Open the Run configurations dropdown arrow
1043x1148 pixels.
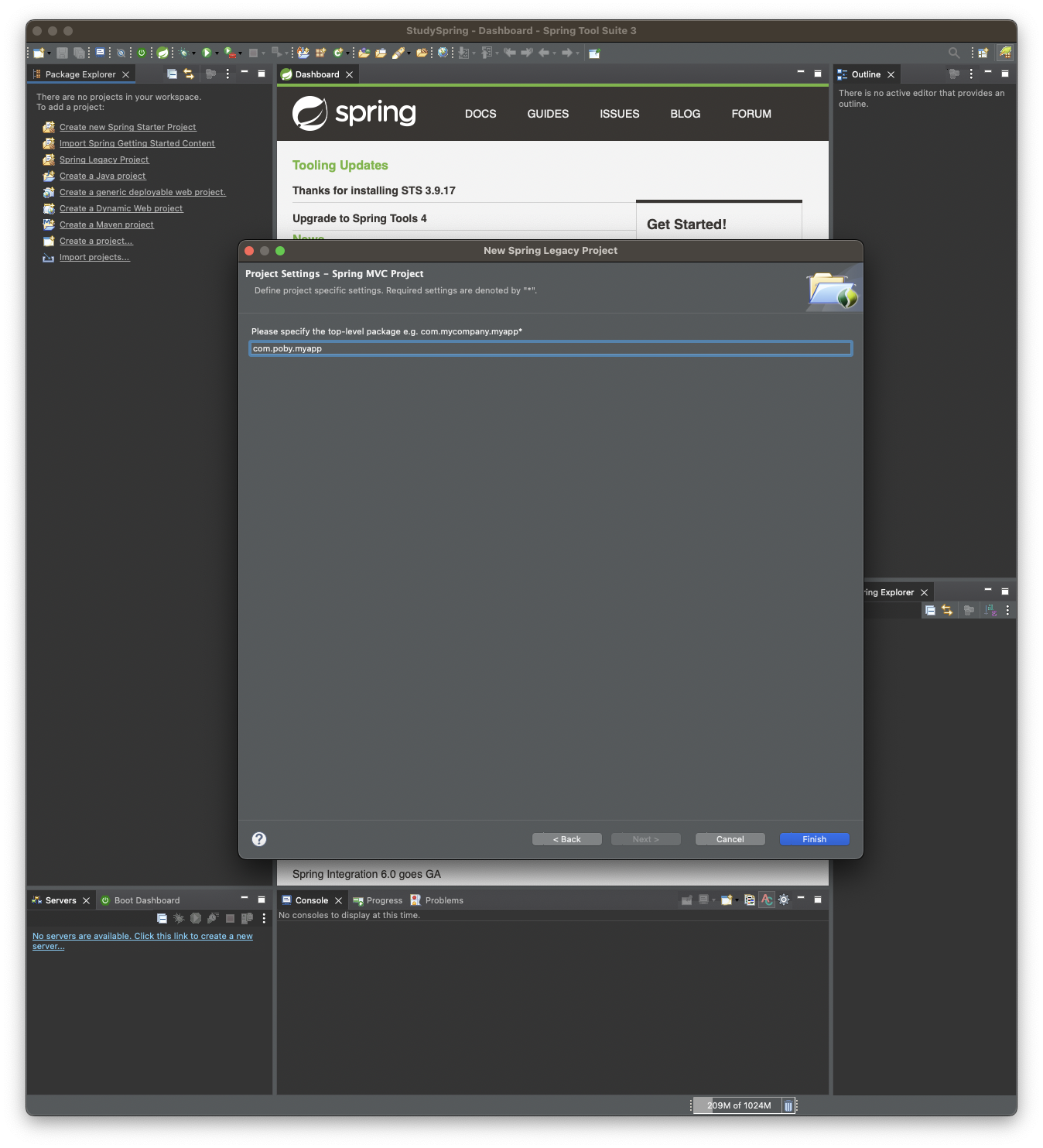[x=217, y=53]
